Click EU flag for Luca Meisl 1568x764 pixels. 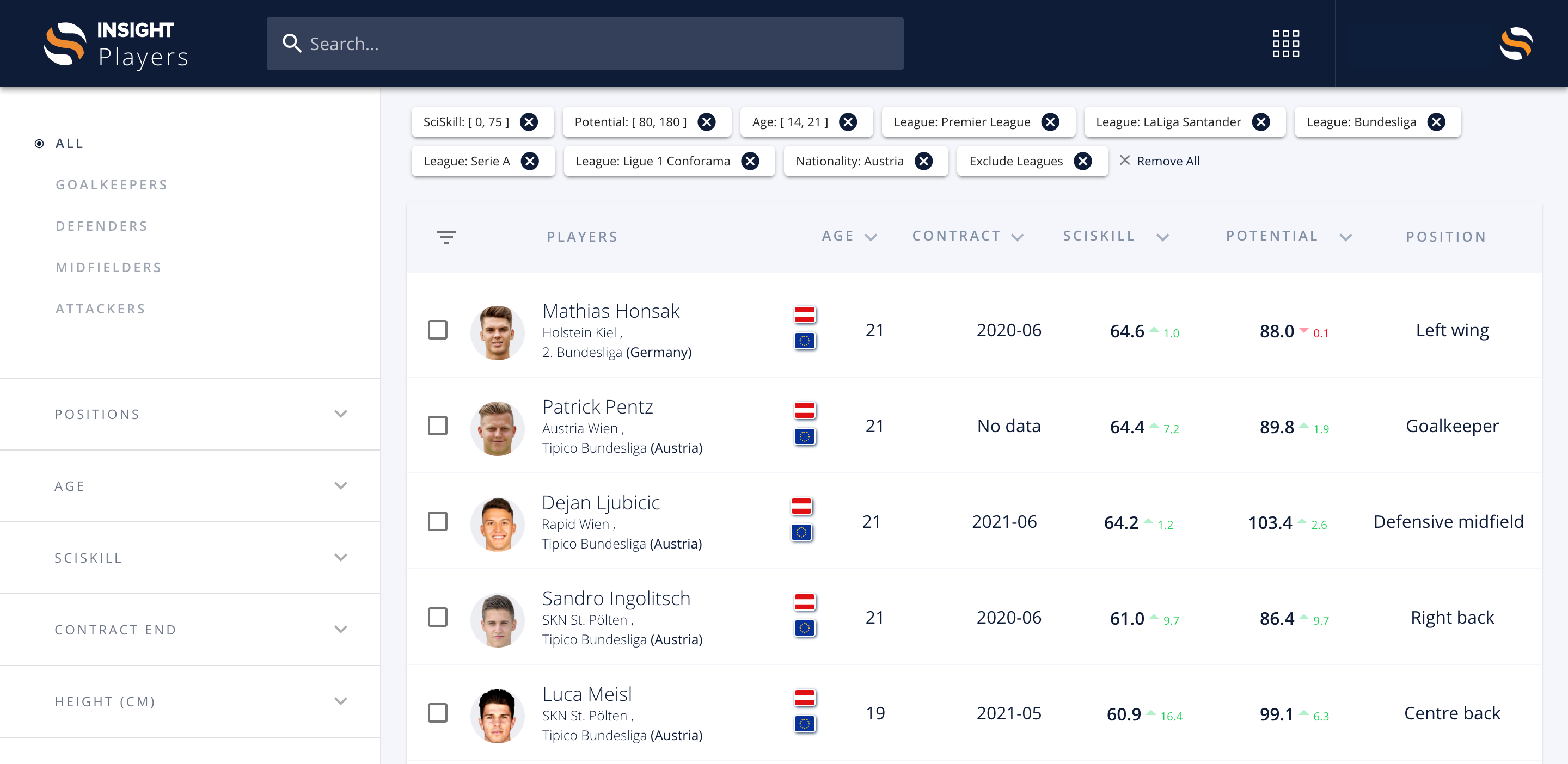(804, 724)
